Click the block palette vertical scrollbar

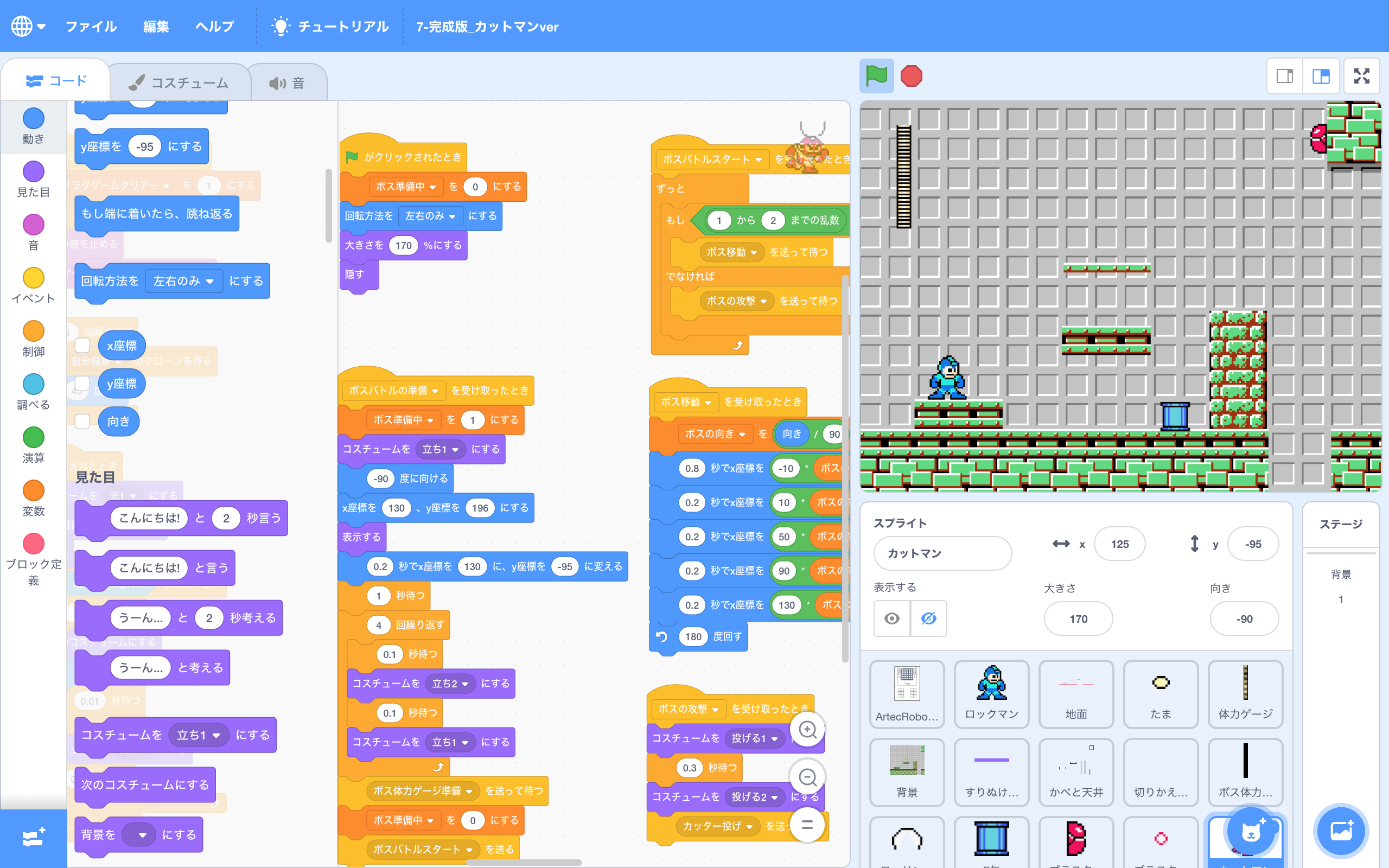pos(329,205)
